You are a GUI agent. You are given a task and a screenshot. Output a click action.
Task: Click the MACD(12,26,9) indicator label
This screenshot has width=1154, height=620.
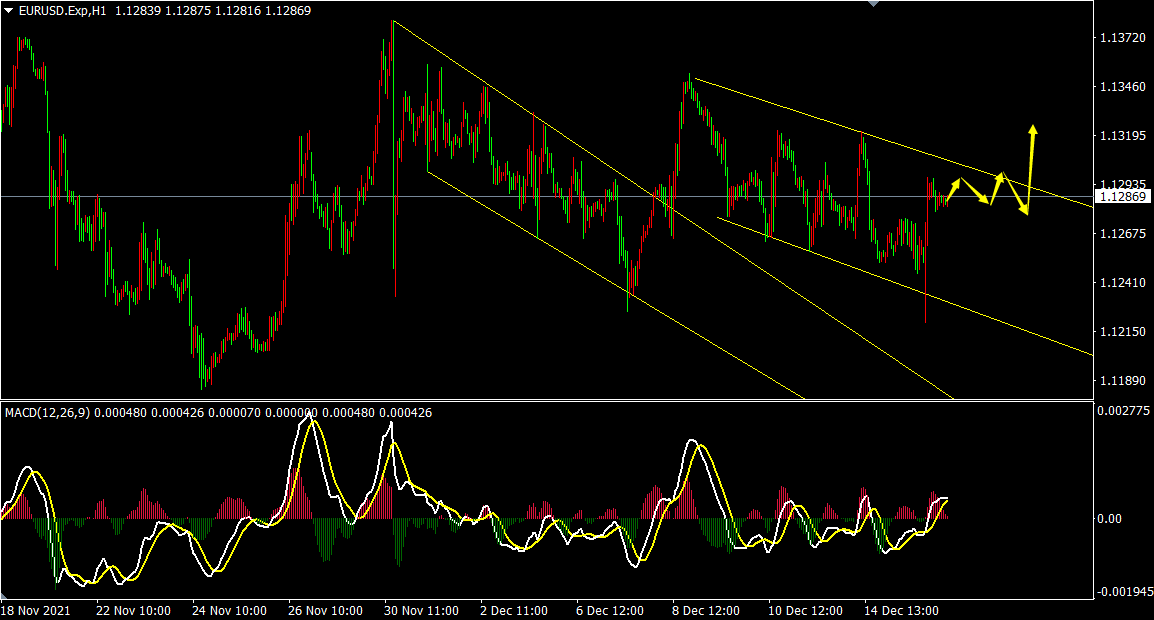pos(47,413)
